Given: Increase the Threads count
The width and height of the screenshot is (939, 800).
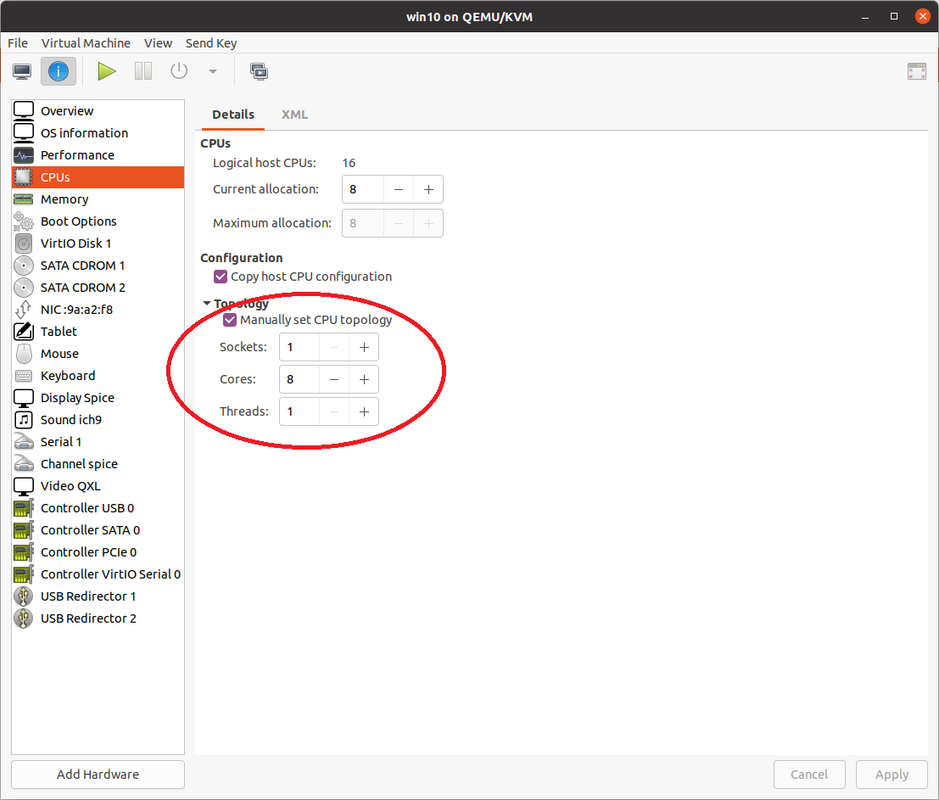Looking at the screenshot, I should (364, 412).
